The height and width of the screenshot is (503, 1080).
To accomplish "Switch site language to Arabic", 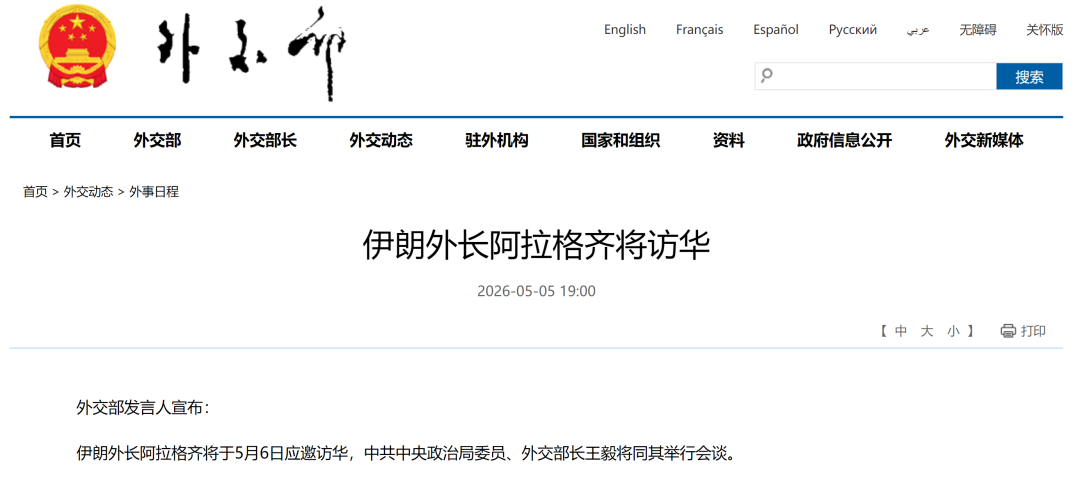I will [918, 30].
